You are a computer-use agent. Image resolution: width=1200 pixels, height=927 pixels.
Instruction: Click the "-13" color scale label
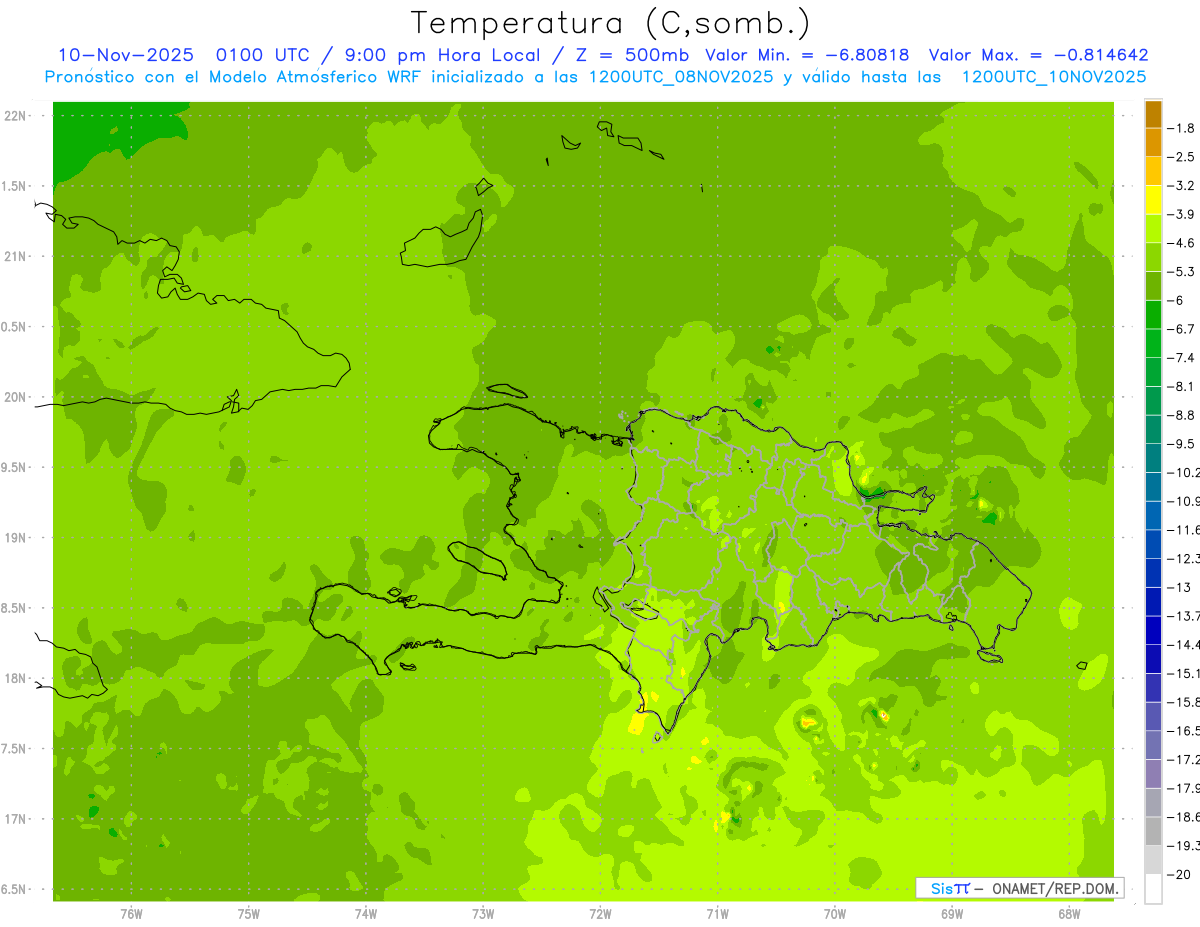click(x=1179, y=587)
